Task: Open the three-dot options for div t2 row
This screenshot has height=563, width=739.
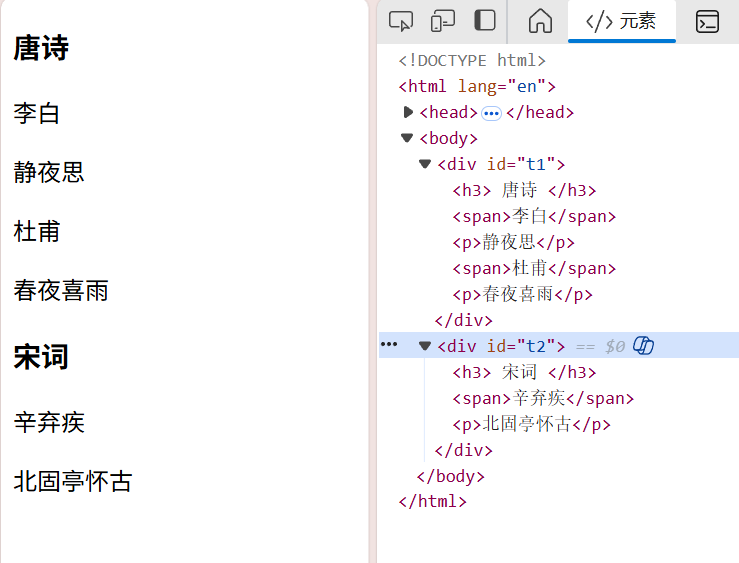Action: coord(389,344)
